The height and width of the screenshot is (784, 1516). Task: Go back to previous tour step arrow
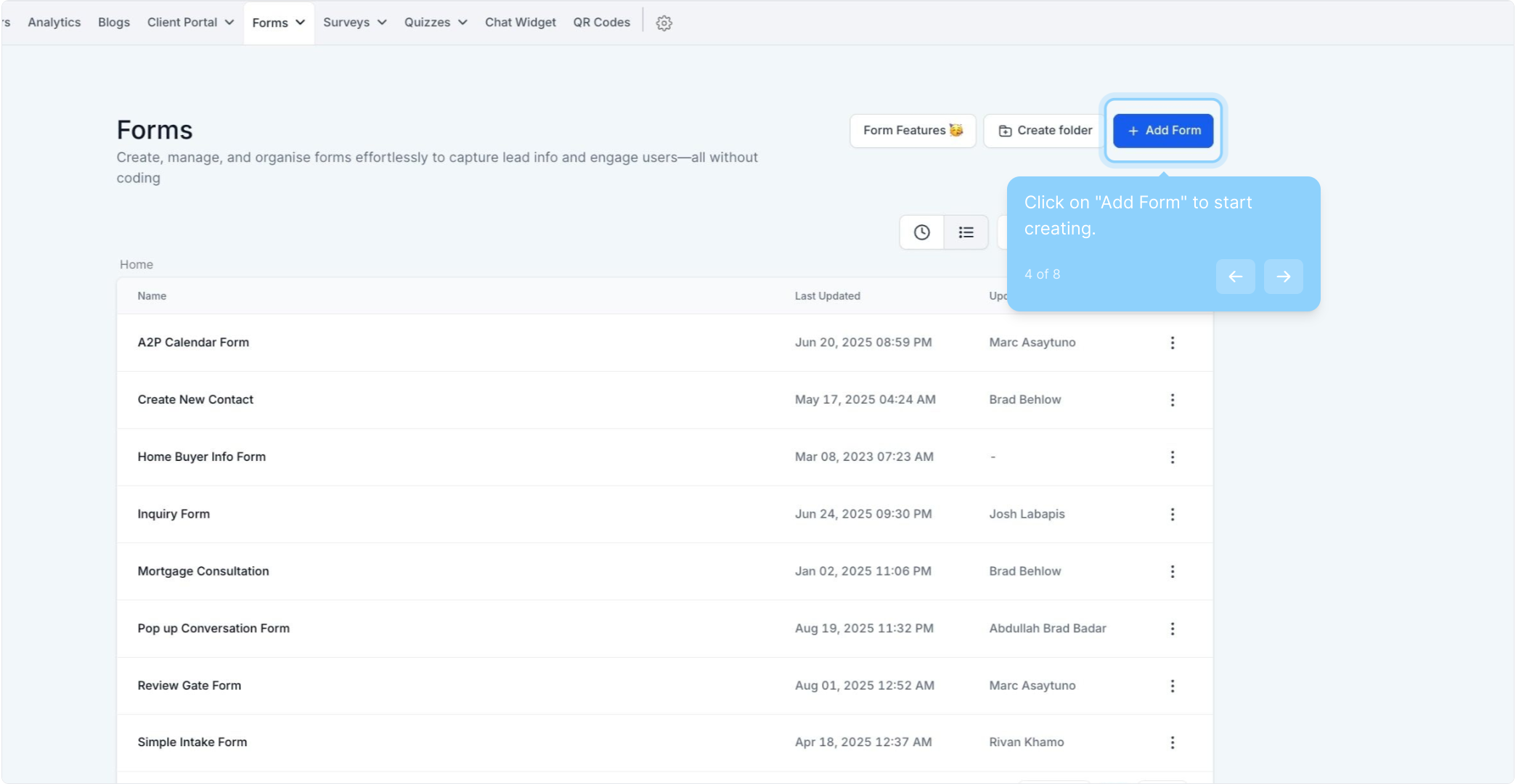click(x=1235, y=277)
